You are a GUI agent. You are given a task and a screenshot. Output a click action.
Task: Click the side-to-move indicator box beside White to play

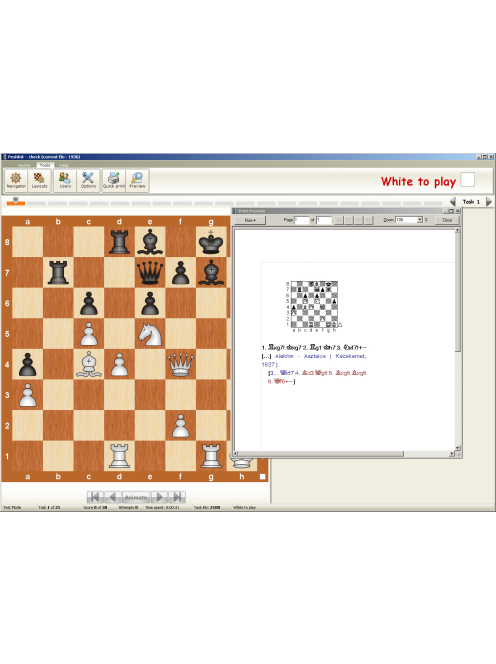[x=468, y=180]
